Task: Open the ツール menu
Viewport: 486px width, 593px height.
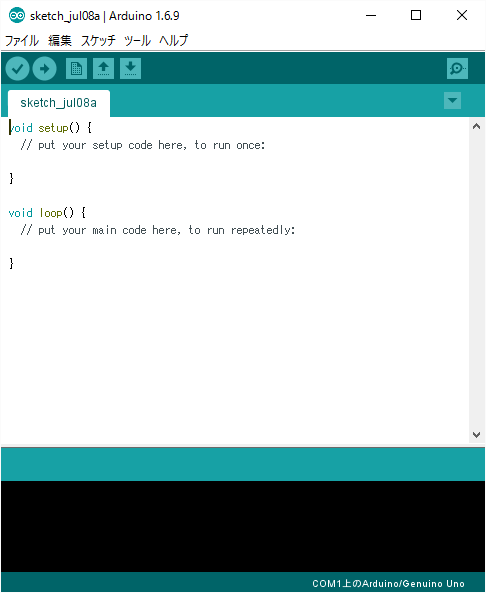Action: tap(137, 40)
